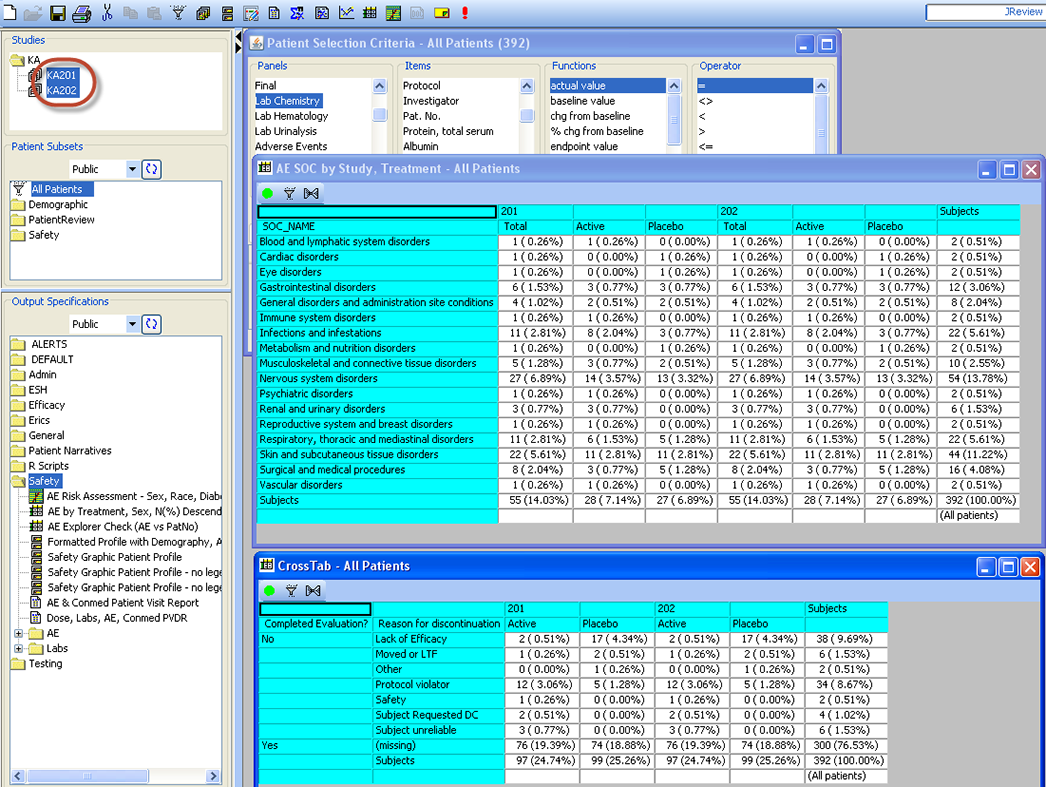Open the Patient Narratives folder
Image resolution: width=1046 pixels, height=787 pixels.
tap(69, 451)
